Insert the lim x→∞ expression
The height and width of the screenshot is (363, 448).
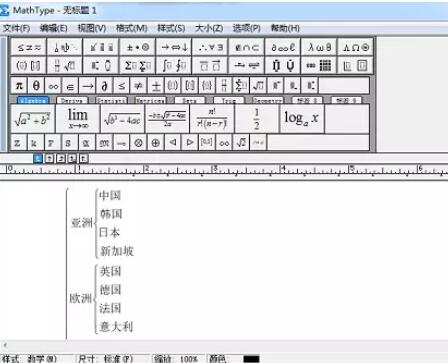78,119
